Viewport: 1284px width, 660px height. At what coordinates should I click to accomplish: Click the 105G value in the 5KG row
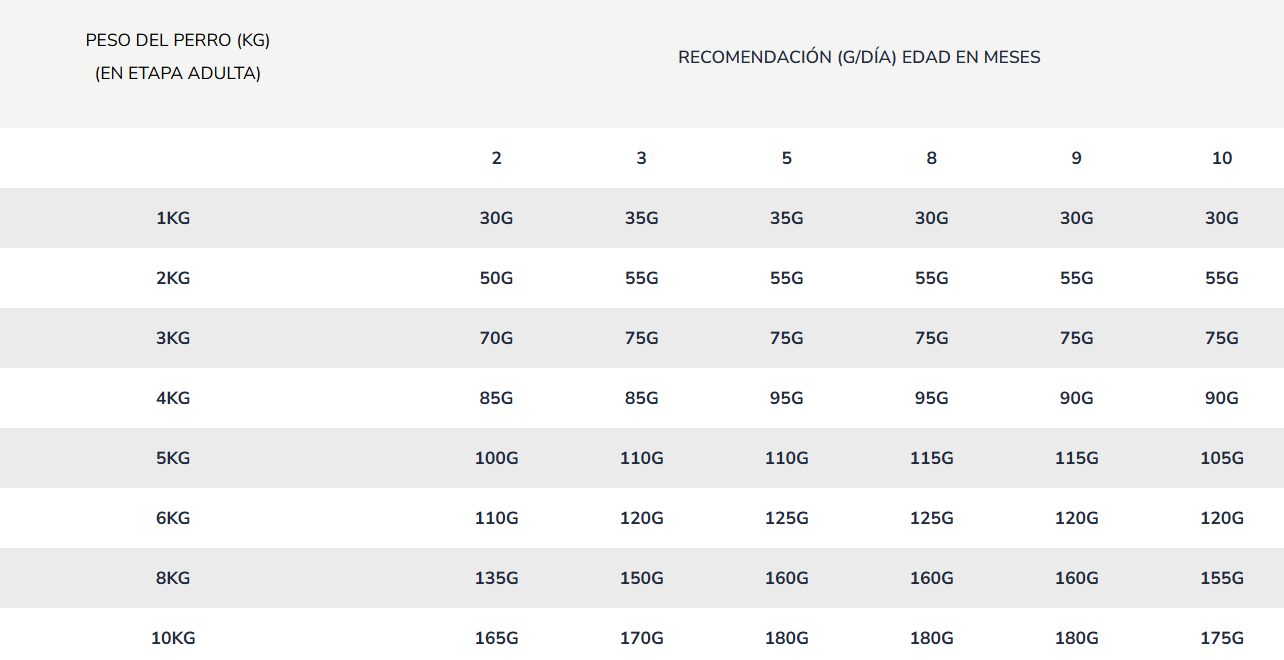pyautogui.click(x=1222, y=458)
